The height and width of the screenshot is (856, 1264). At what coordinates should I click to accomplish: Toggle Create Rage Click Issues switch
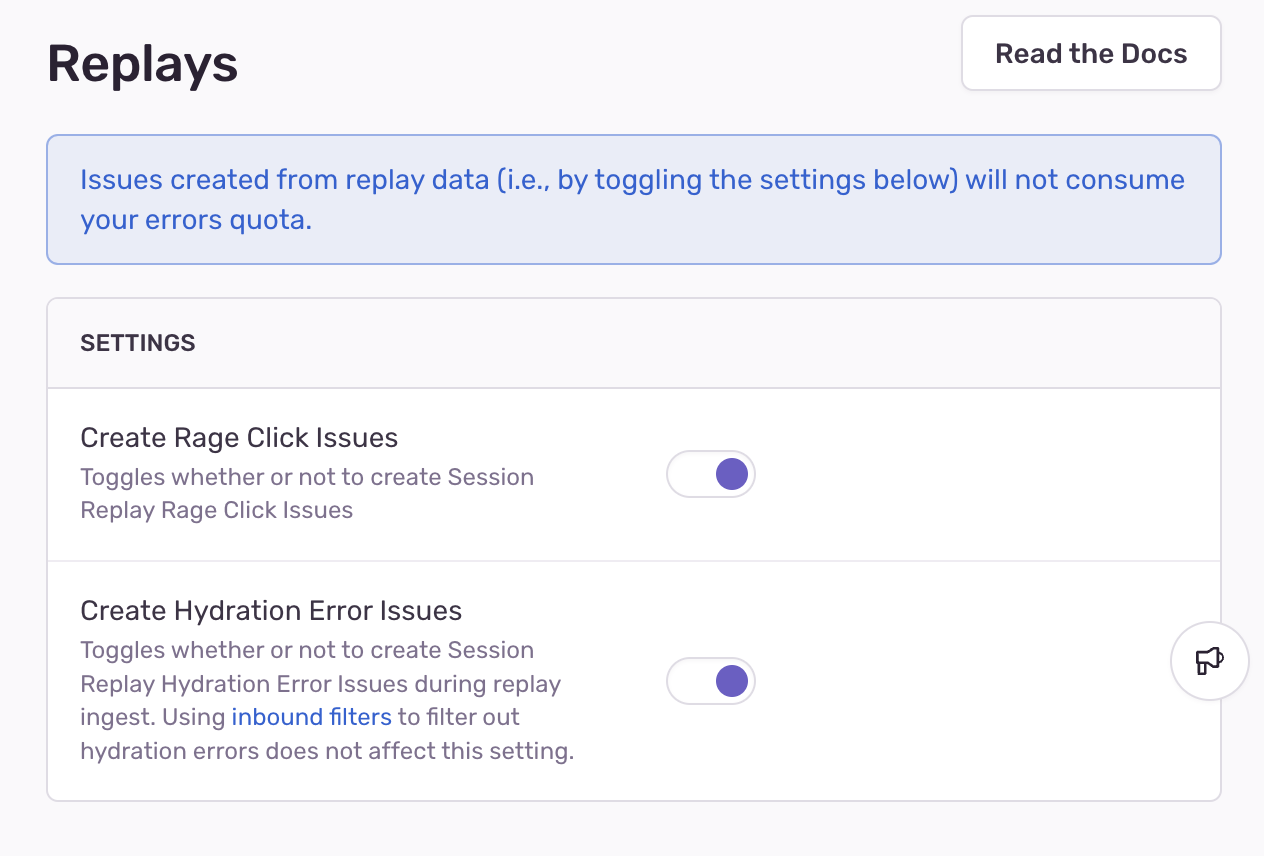pos(711,474)
